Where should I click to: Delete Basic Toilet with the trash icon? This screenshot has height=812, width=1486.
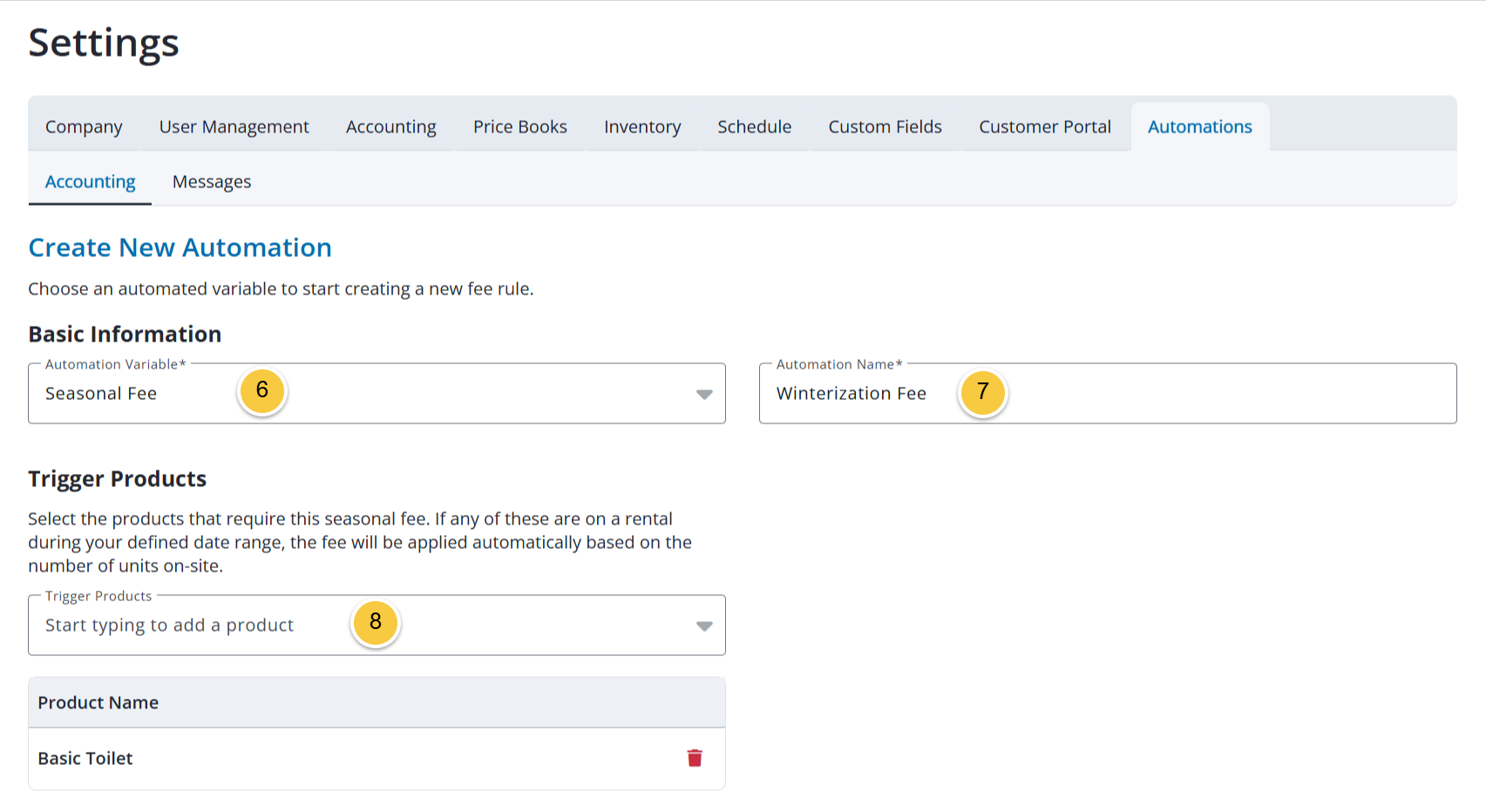(695, 758)
